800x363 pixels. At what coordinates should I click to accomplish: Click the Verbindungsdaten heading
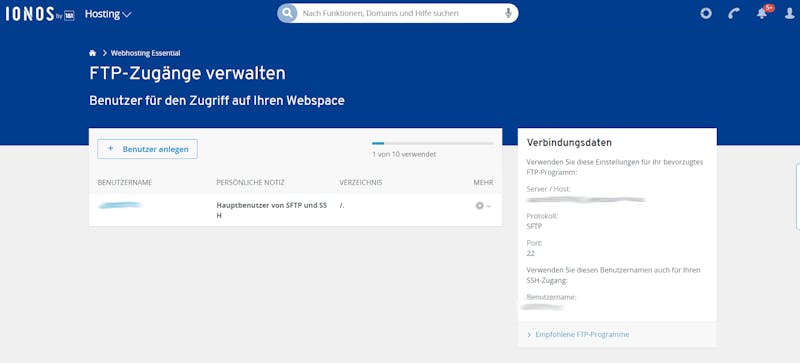pos(569,142)
